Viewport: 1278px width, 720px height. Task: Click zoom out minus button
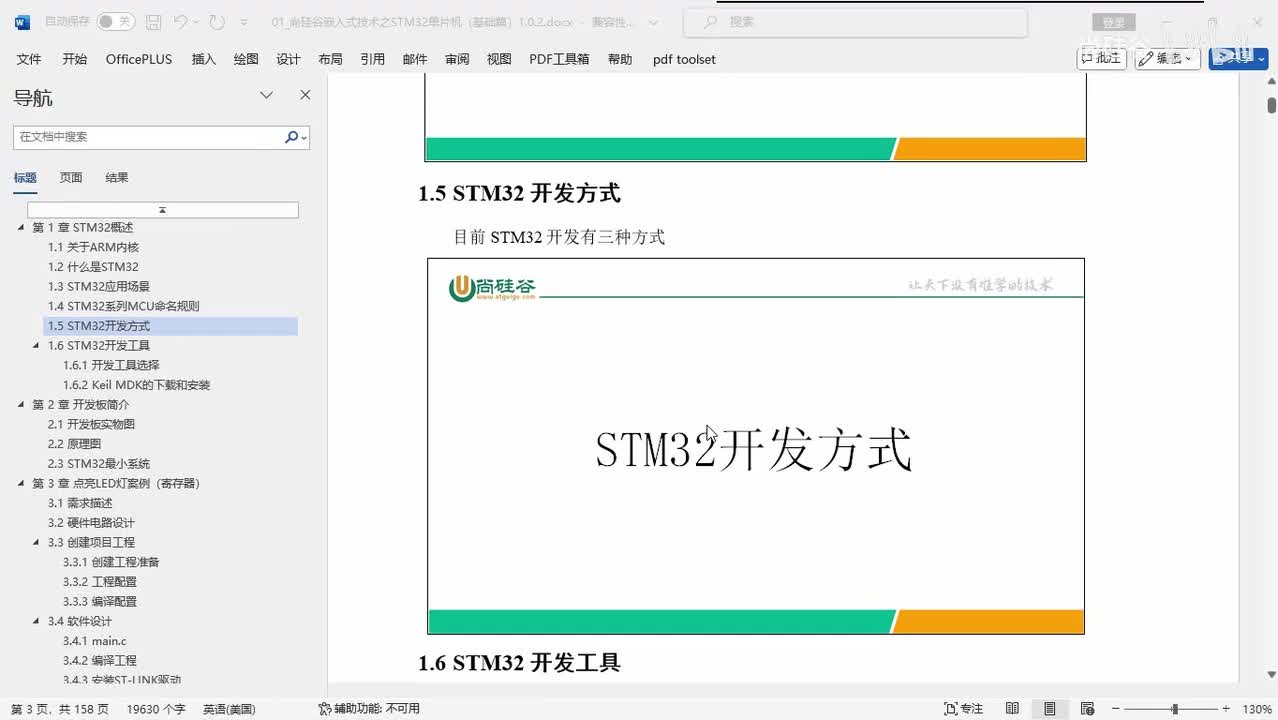coord(1116,708)
